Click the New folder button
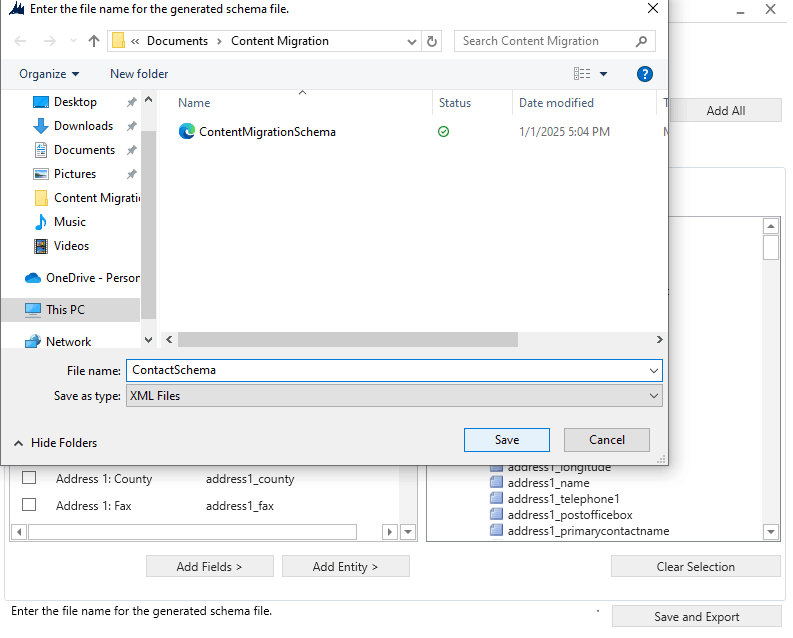Viewport: 793px width, 638px height. coord(139,74)
